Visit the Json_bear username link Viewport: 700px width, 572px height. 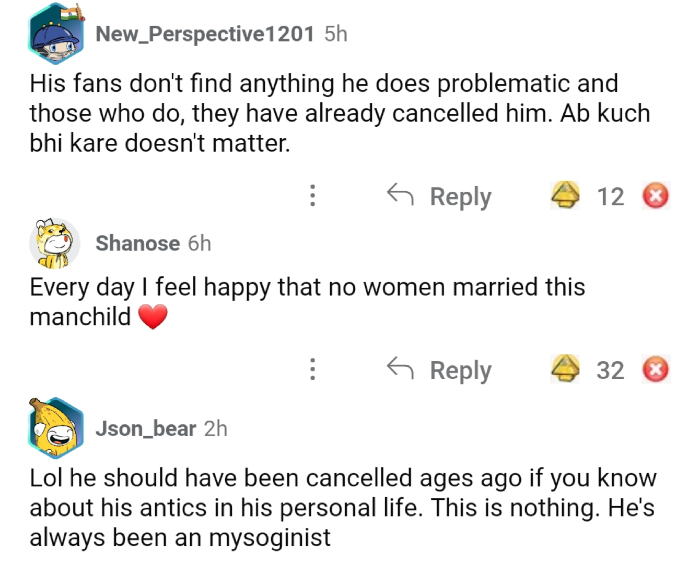pos(146,428)
